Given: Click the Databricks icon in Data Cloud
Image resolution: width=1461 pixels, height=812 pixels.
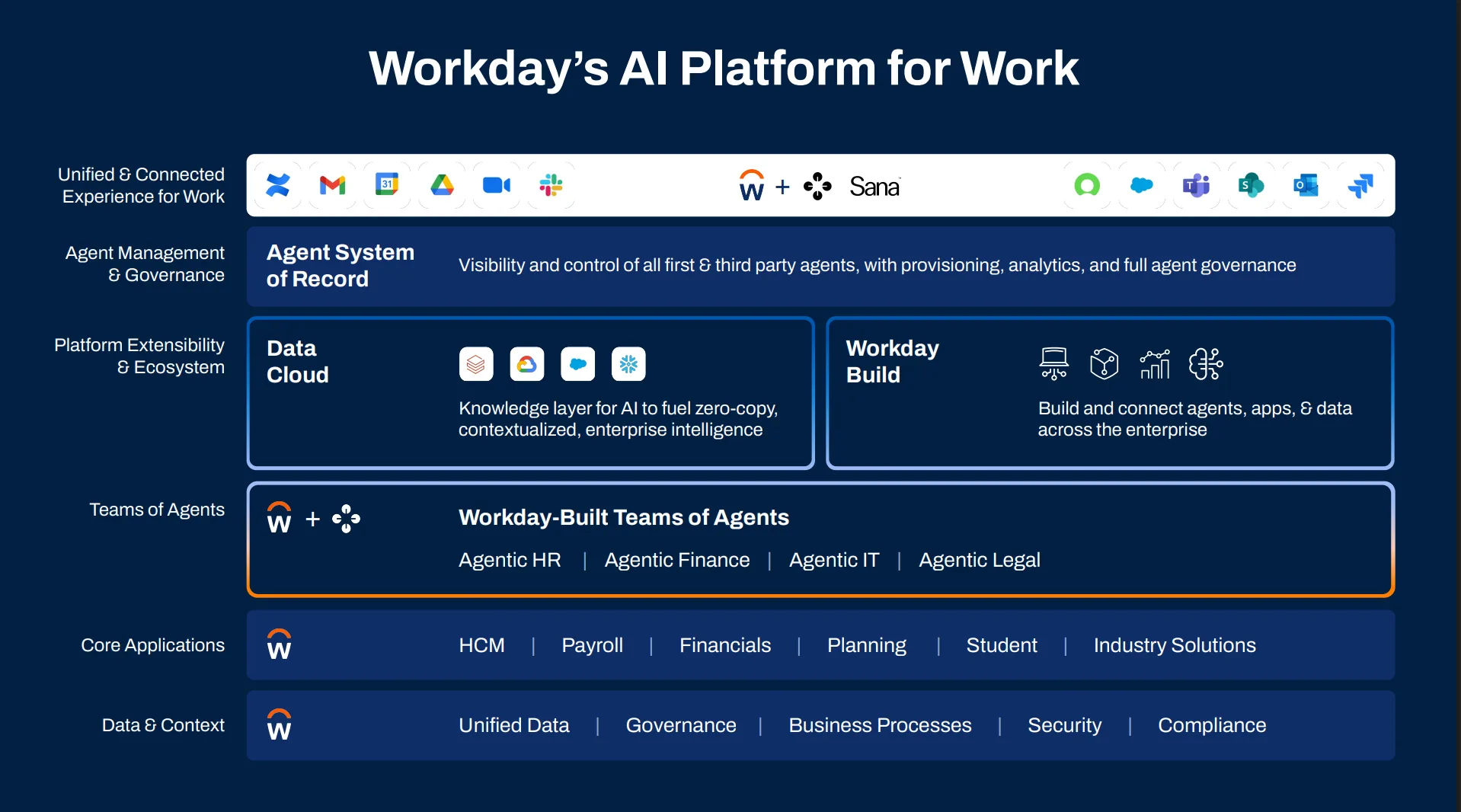Looking at the screenshot, I should 476,364.
